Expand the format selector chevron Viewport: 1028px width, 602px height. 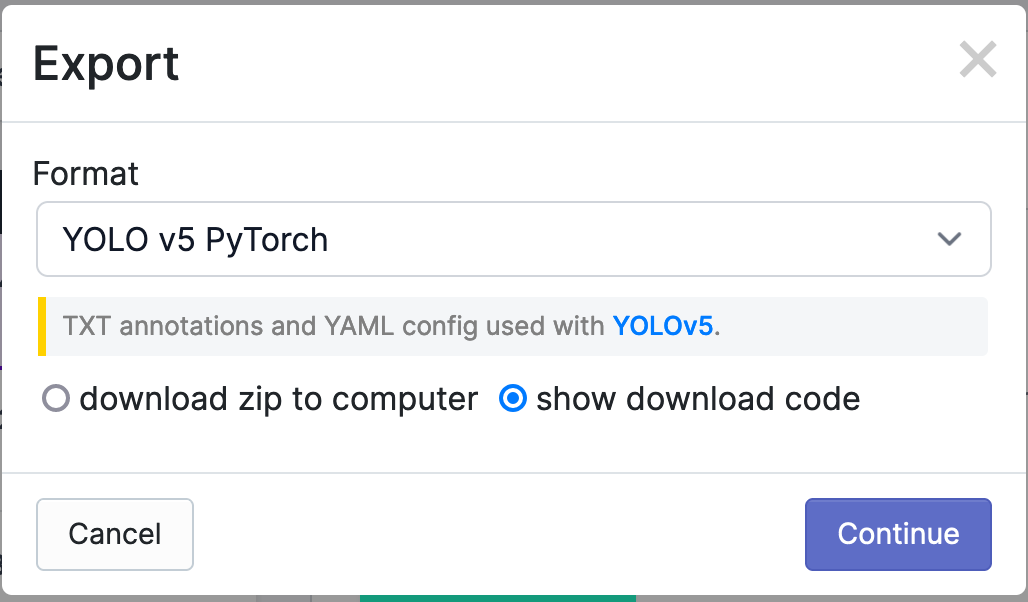pyautogui.click(x=948, y=239)
